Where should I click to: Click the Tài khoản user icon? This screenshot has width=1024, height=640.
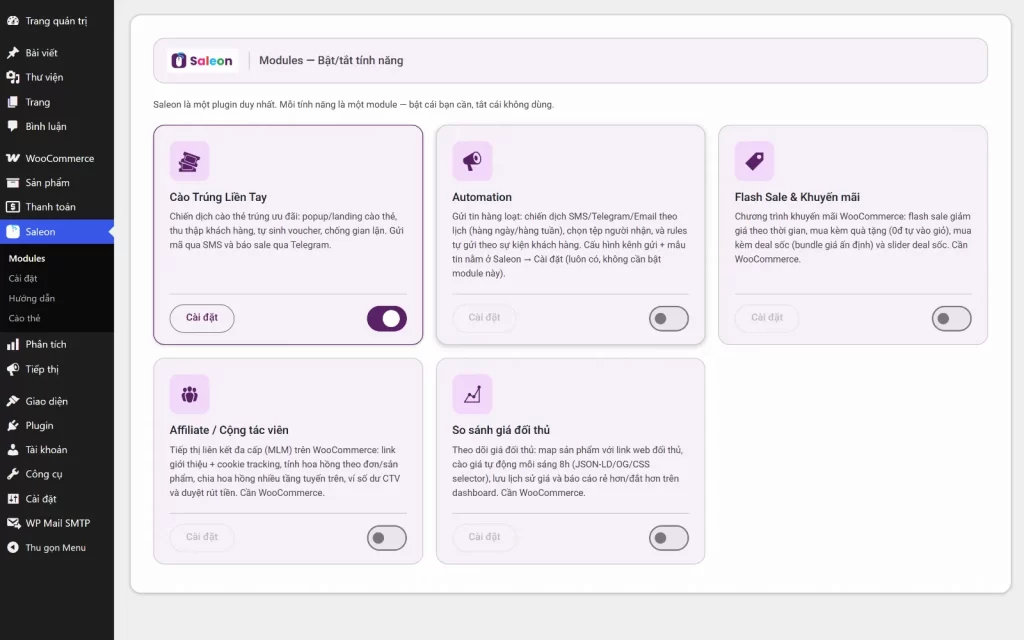click(13, 450)
